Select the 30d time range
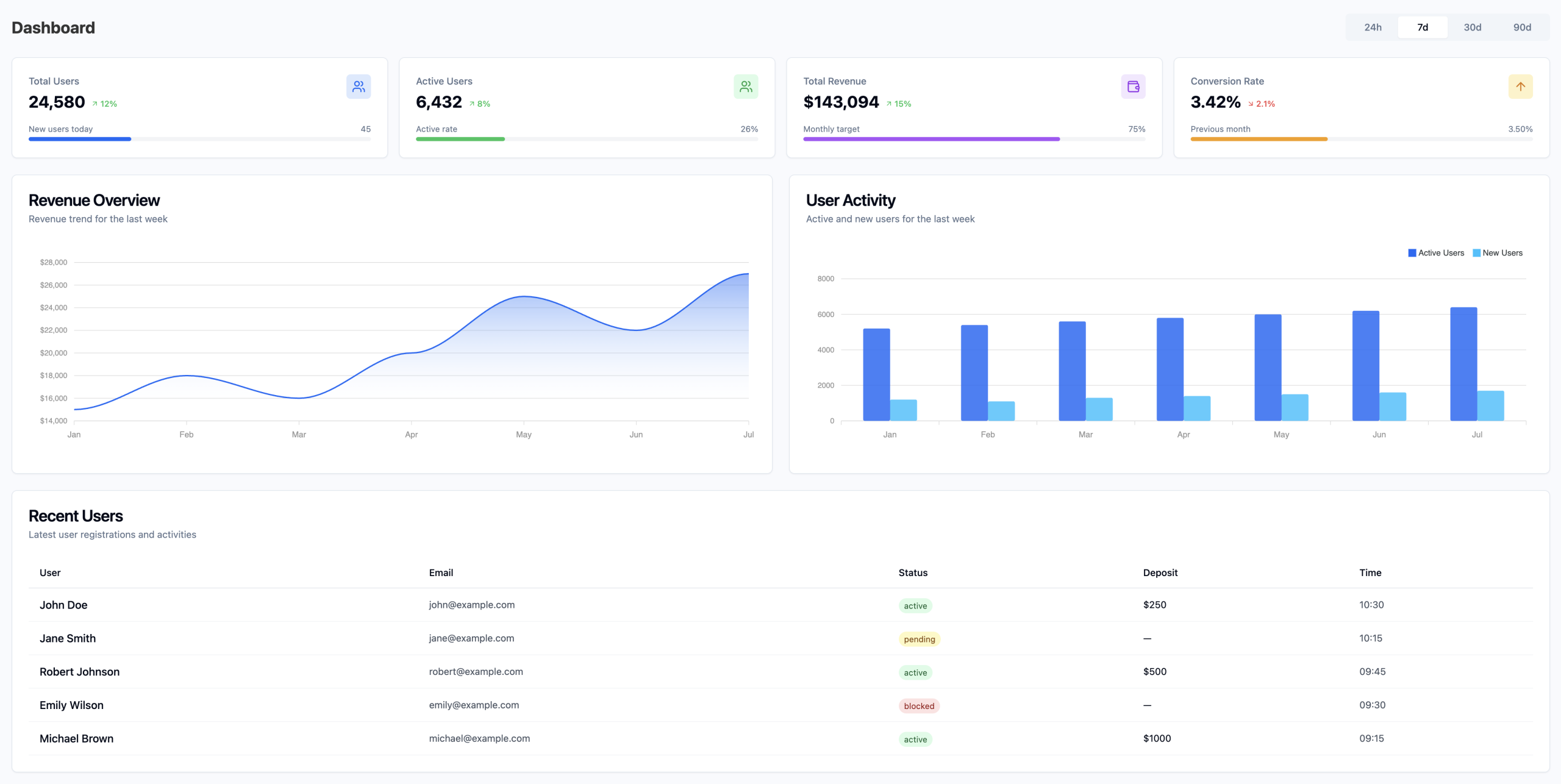Image resolution: width=1561 pixels, height=784 pixels. [1472, 27]
